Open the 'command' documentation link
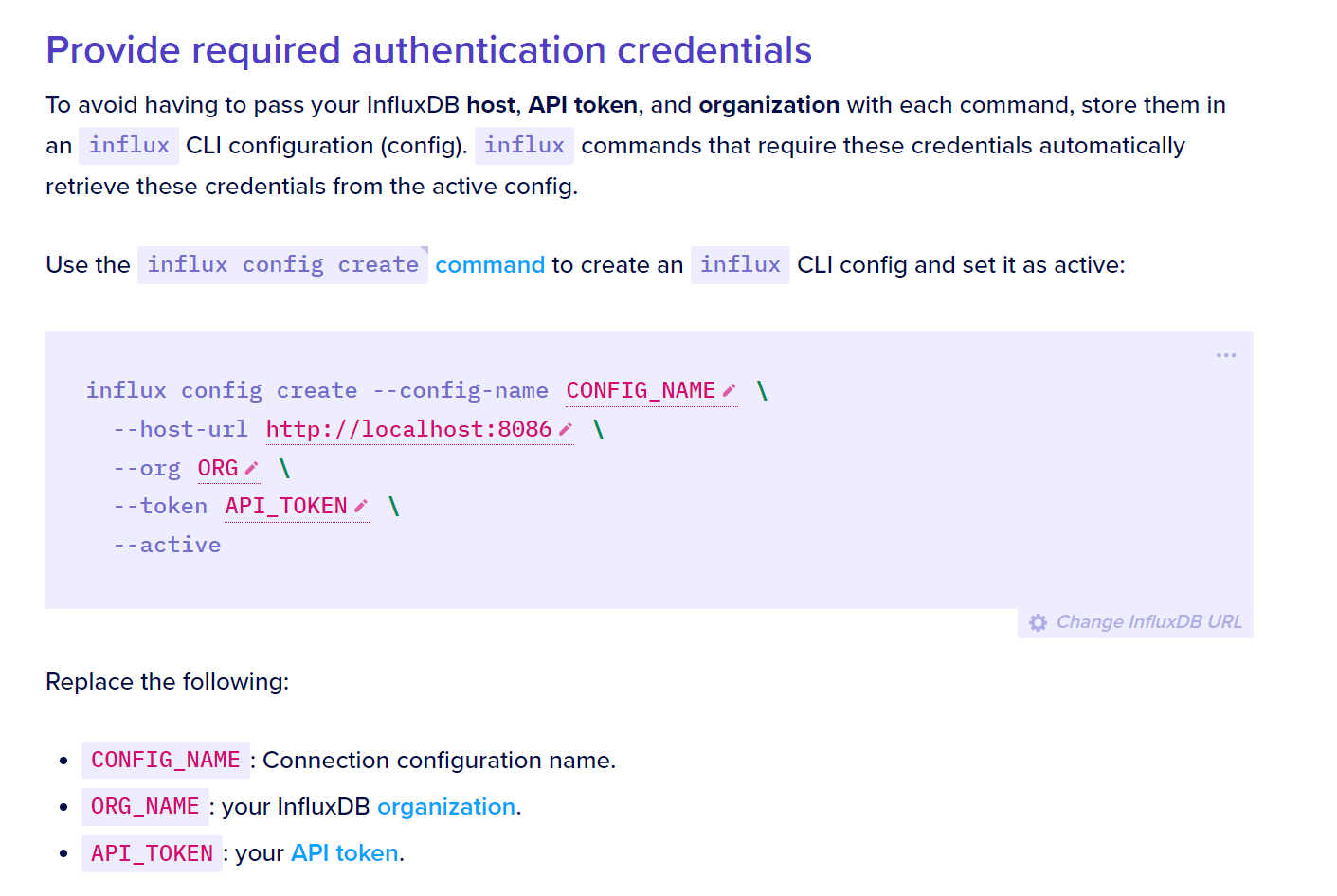 [x=490, y=265]
